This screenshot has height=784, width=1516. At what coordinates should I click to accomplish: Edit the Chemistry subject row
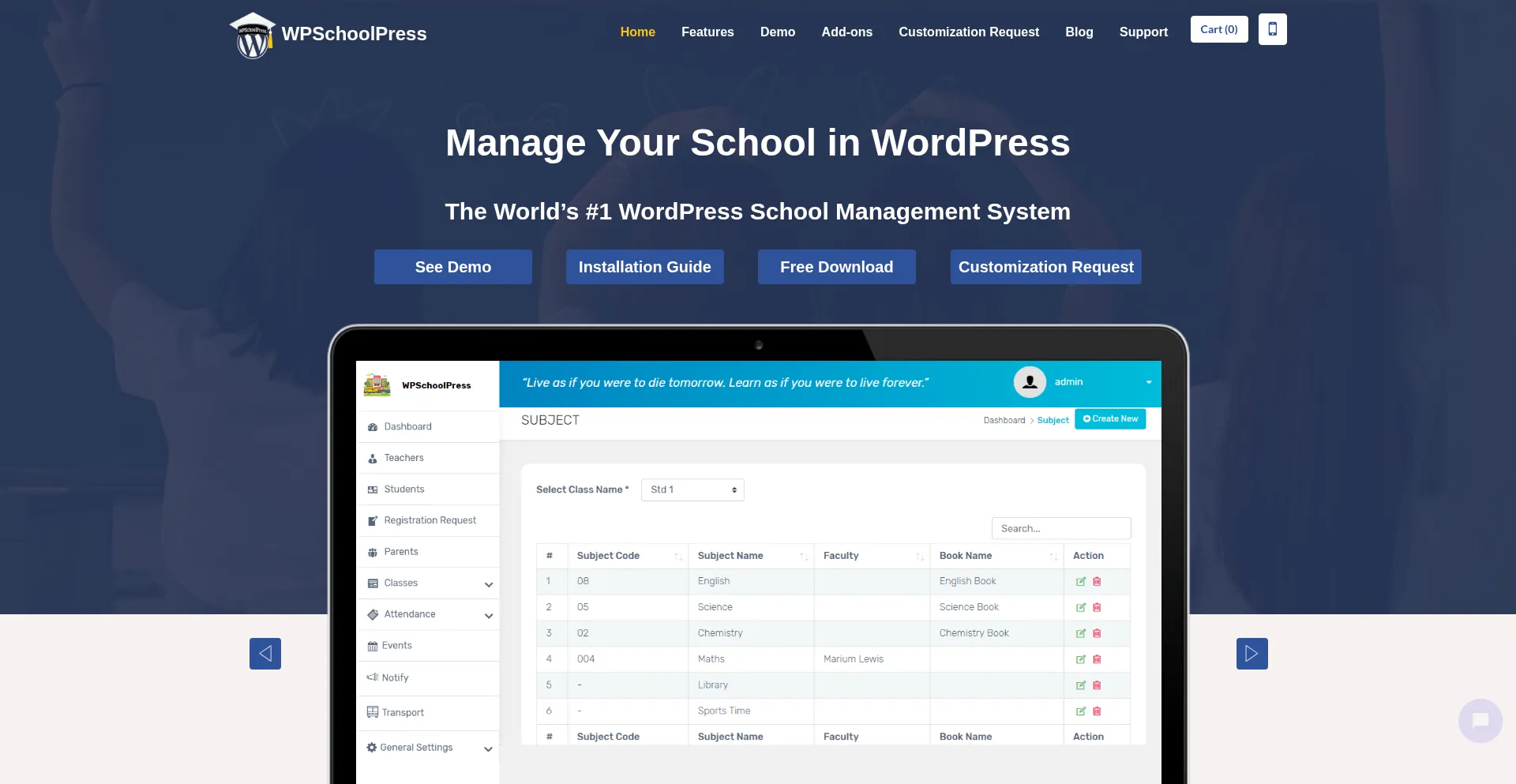click(x=1081, y=633)
